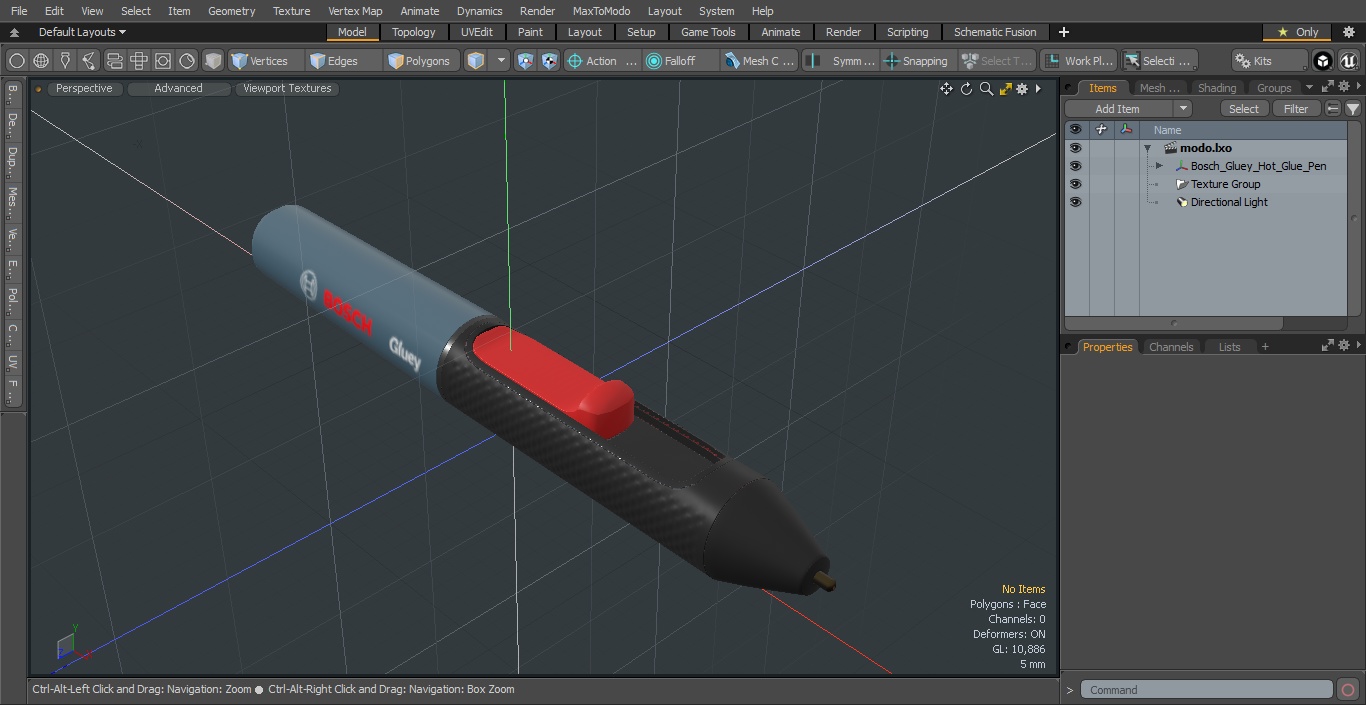Image resolution: width=1366 pixels, height=705 pixels.
Task: Maximize the viewport with orange arrows icon
Action: pyautogui.click(x=1005, y=89)
